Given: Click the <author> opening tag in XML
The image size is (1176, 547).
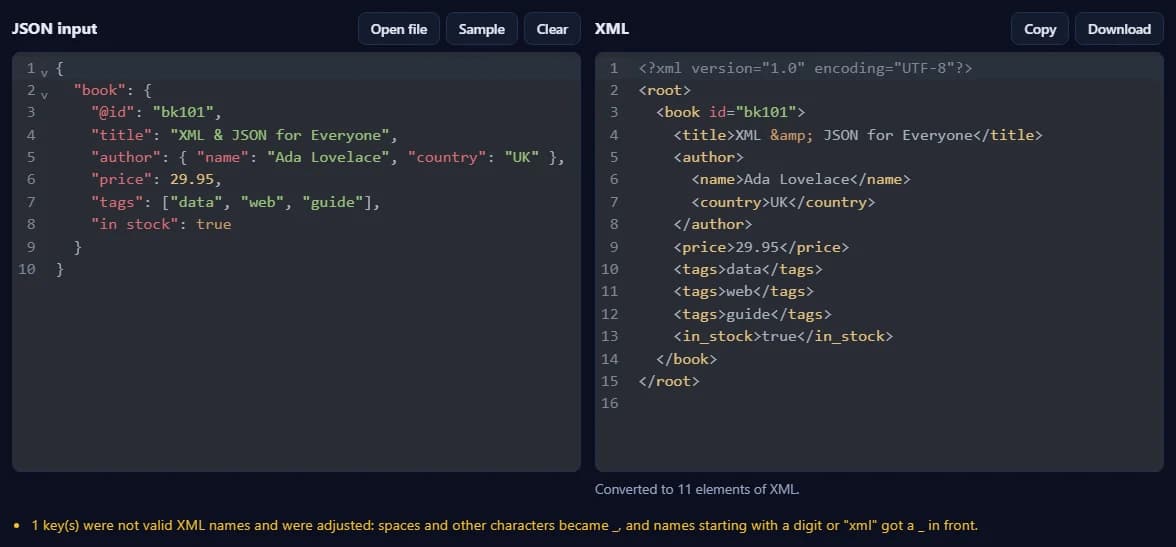Looking at the screenshot, I should pos(708,158).
